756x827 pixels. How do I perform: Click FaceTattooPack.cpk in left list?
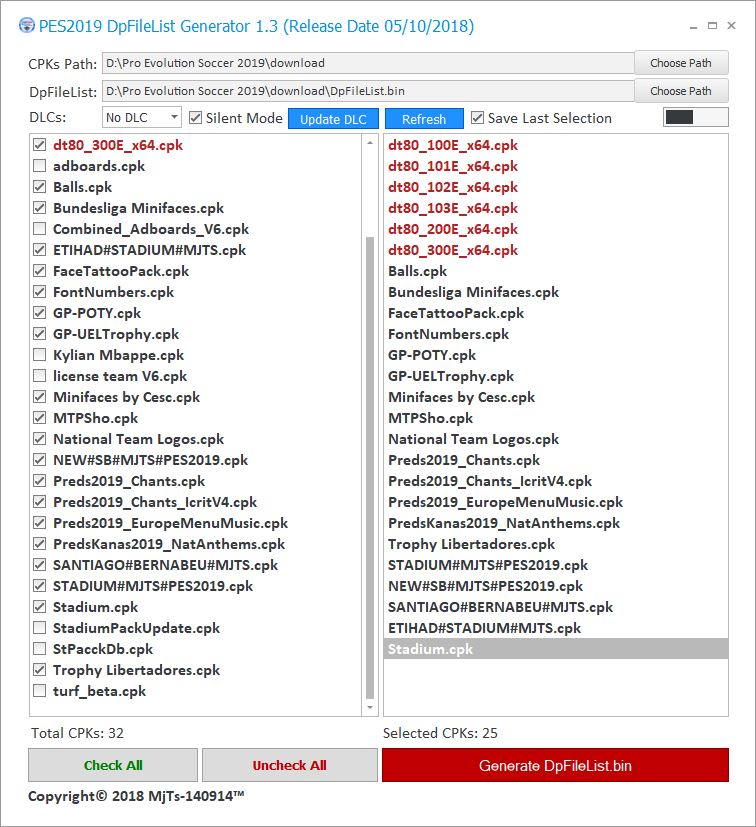click(x=121, y=271)
